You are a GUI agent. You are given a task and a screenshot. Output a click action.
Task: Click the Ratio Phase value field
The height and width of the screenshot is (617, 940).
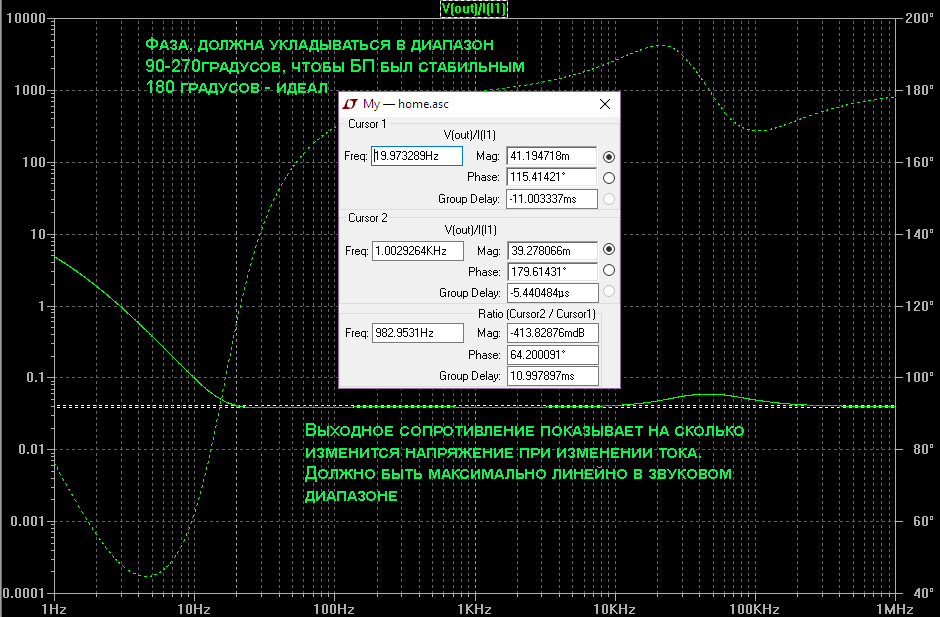[x=551, y=355]
